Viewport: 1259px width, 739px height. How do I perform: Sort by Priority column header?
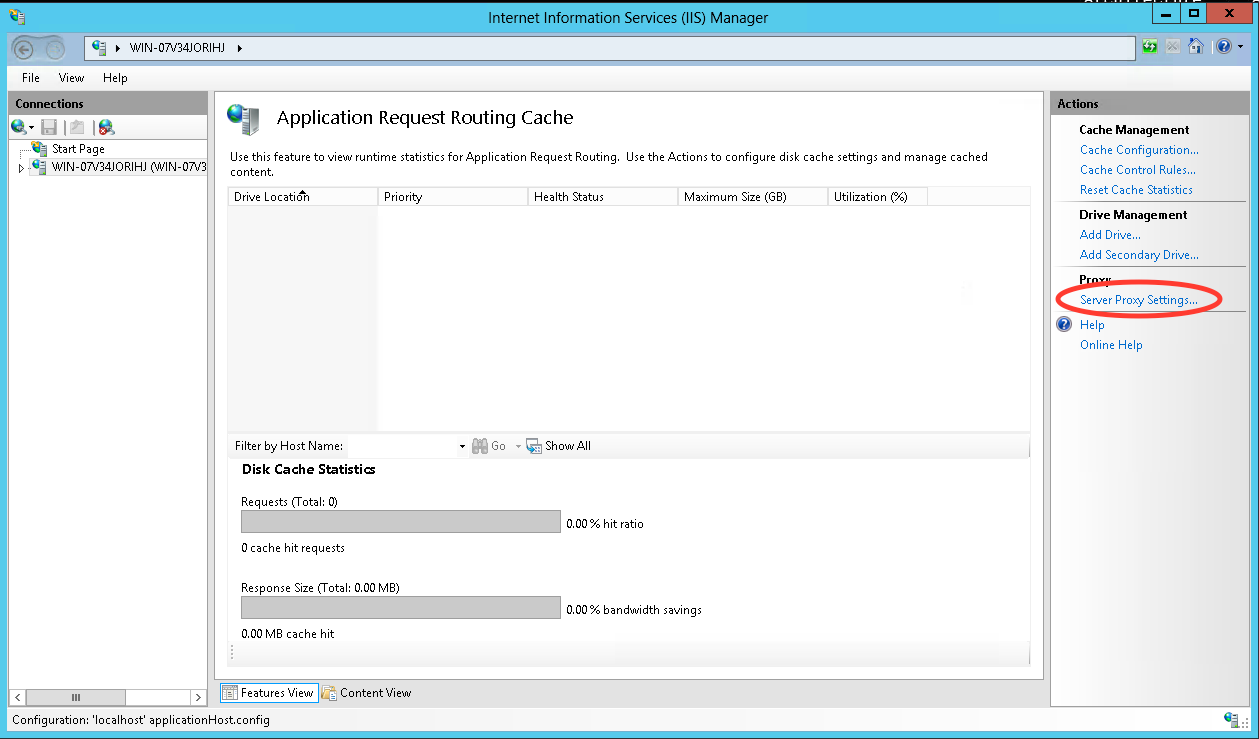pyautogui.click(x=453, y=197)
